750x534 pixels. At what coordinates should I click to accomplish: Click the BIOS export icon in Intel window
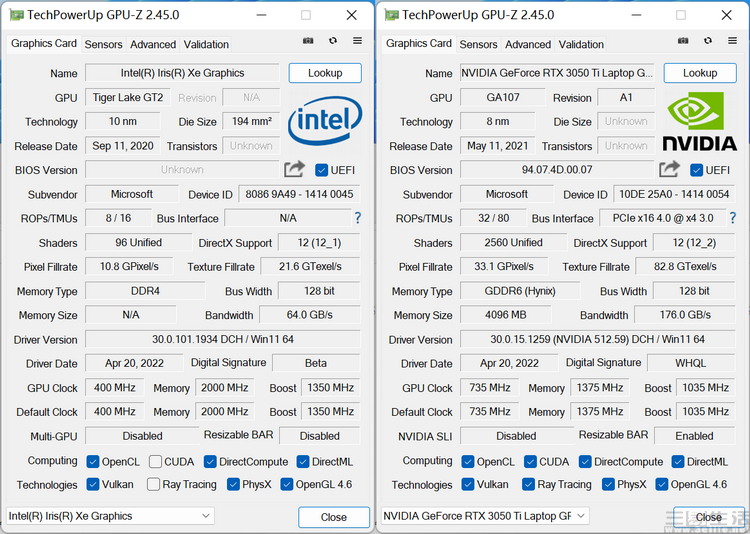click(295, 169)
